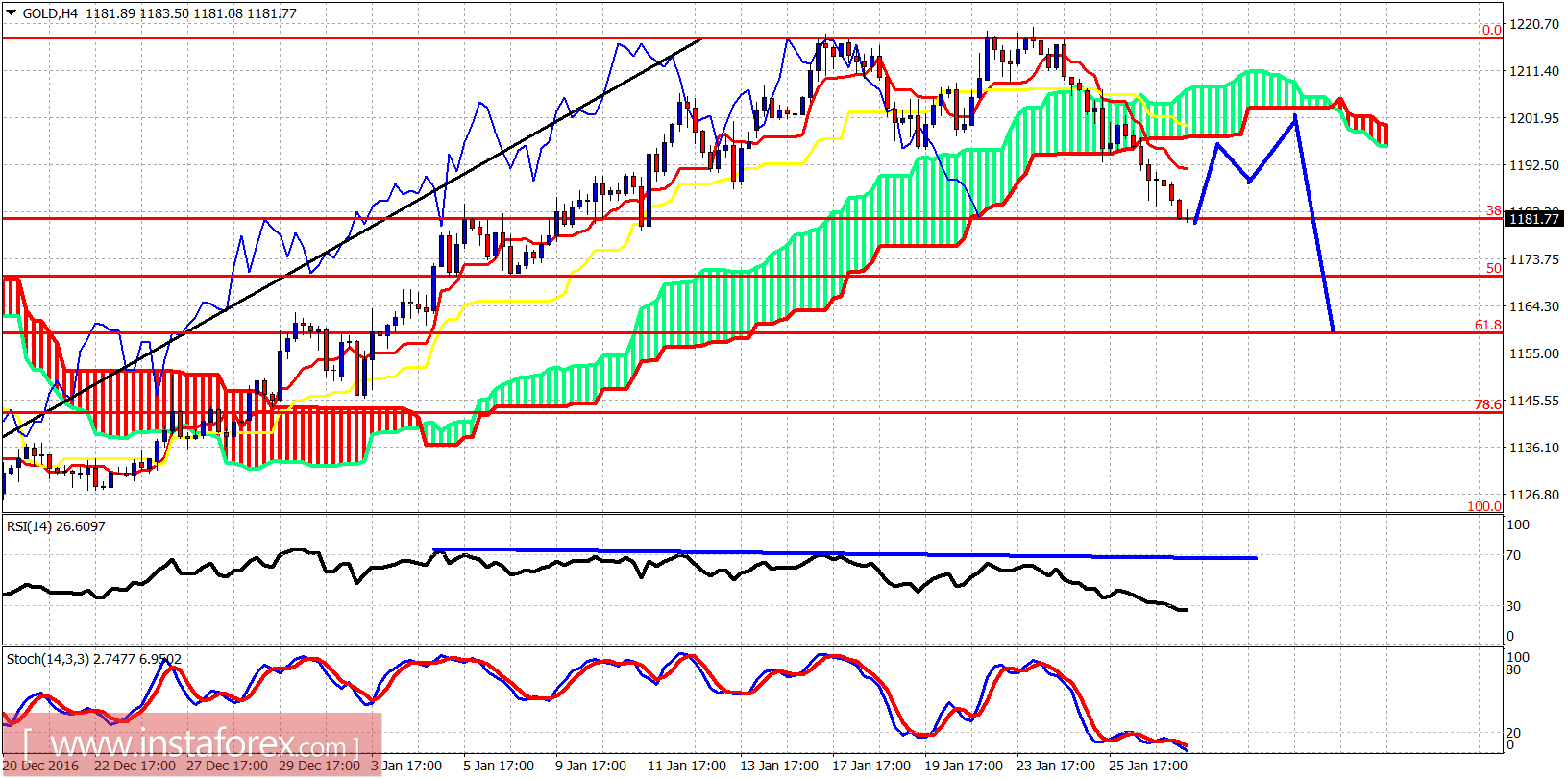Viewport: 1568px width, 779px height.
Task: Select the current price label 1181.77
Action: [1534, 219]
